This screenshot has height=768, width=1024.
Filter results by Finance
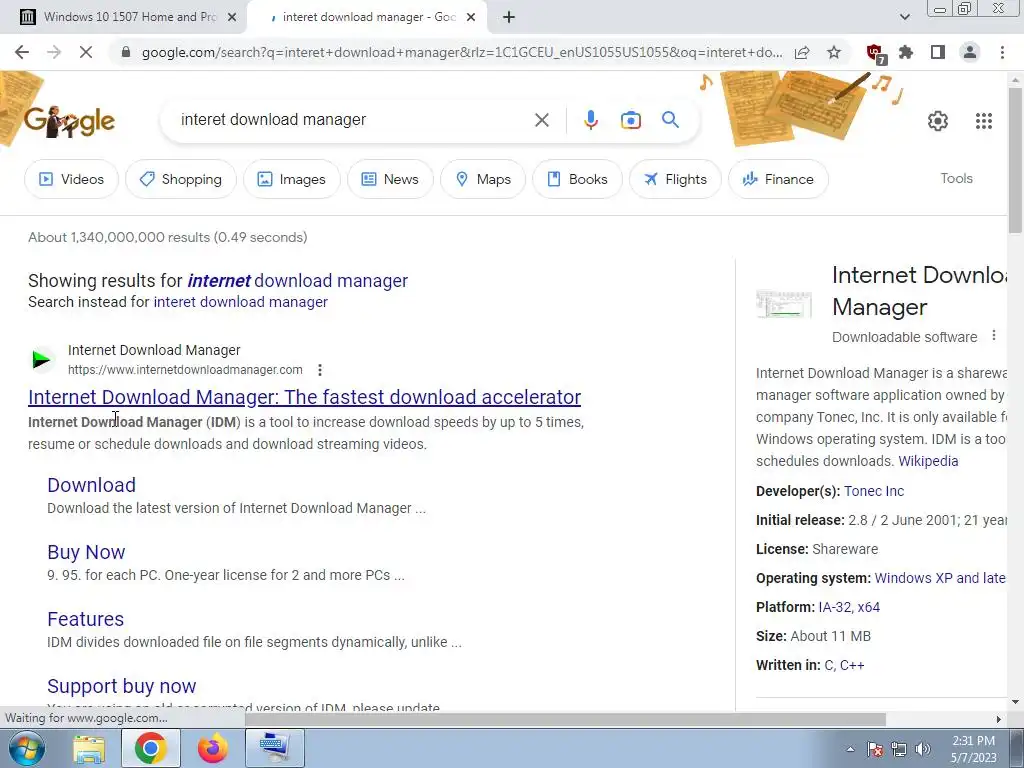[x=778, y=179]
